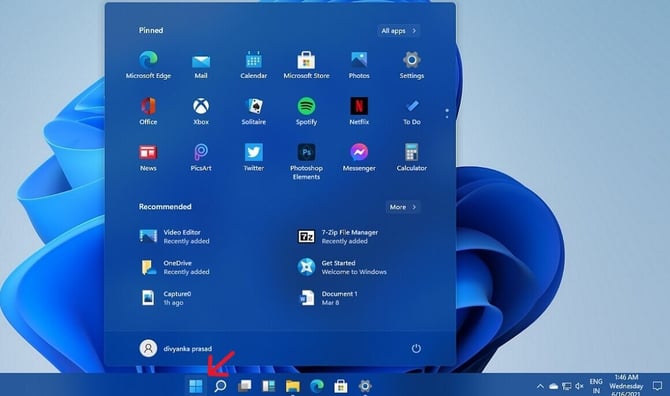Launch PicsArt
This screenshot has width=670, height=396.
coord(201,157)
